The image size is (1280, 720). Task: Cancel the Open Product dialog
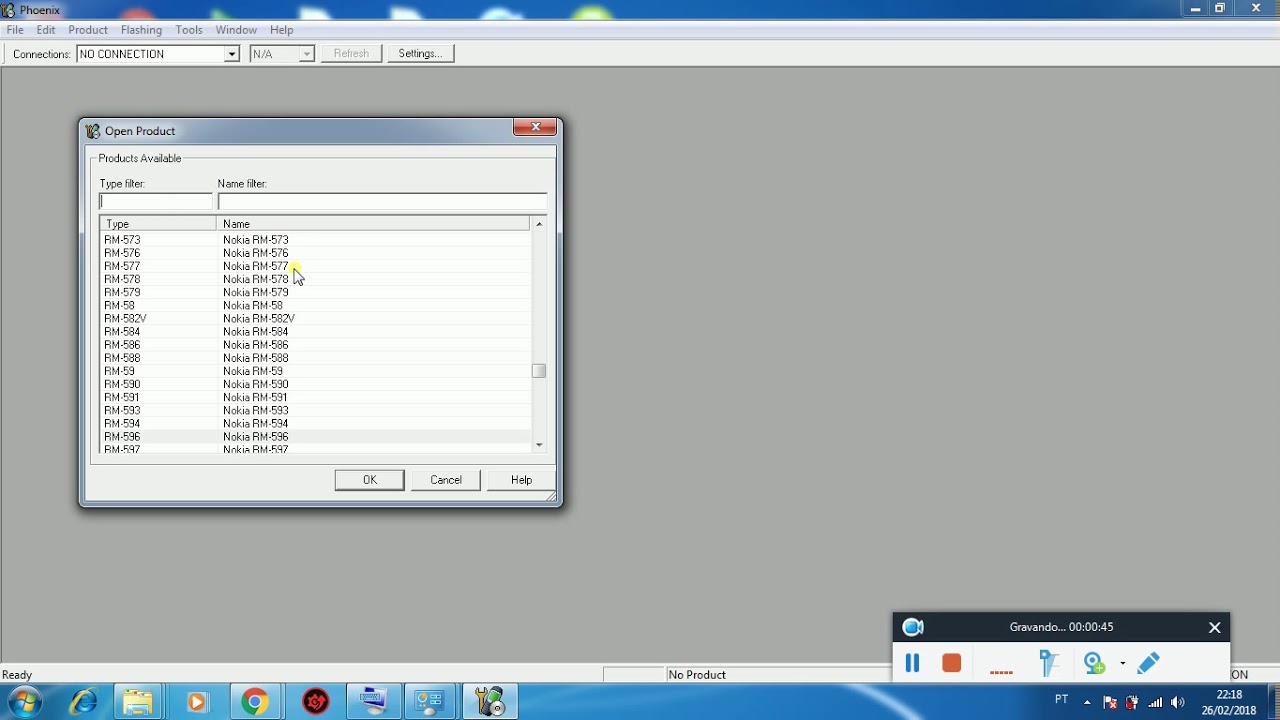tap(446, 480)
